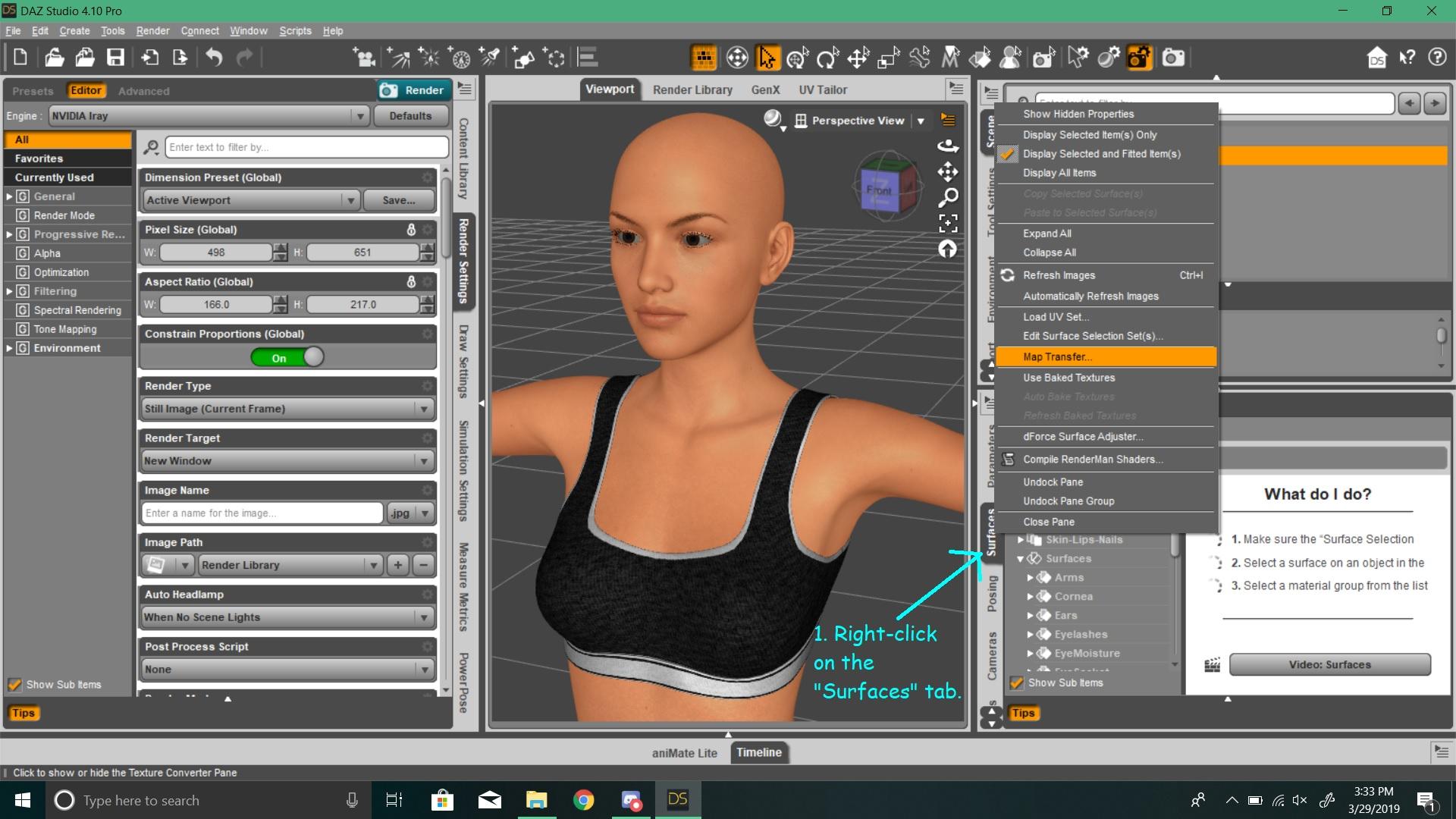Expand the Arms surface tree item
Viewport: 1456px width, 819px height.
tap(1031, 578)
